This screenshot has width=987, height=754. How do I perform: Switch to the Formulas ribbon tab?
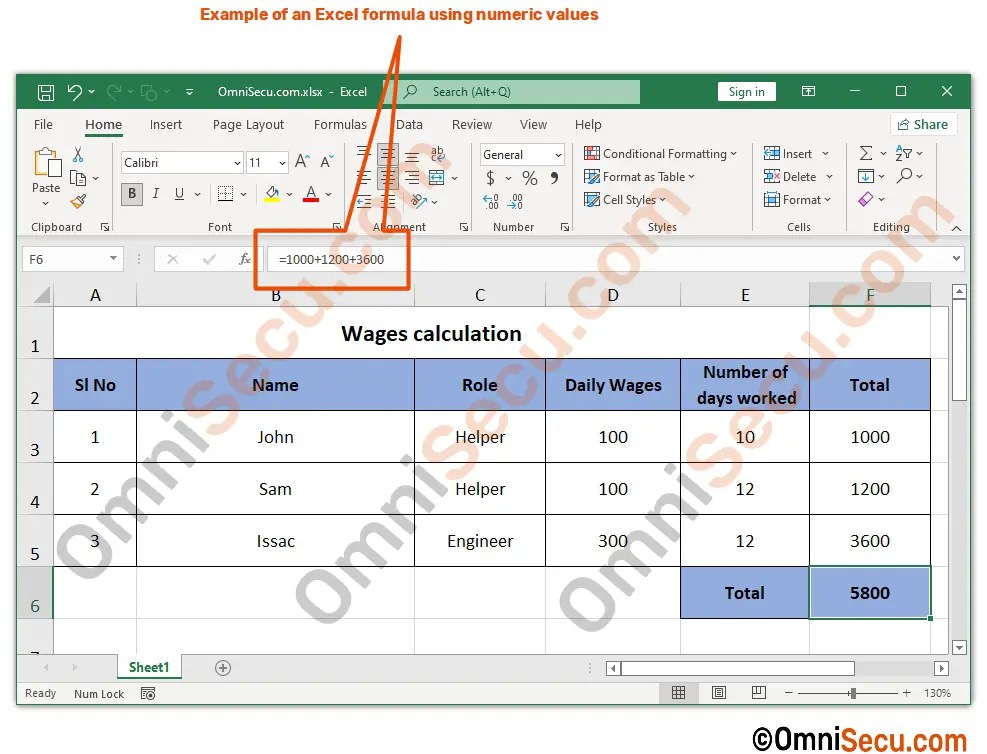tap(340, 124)
